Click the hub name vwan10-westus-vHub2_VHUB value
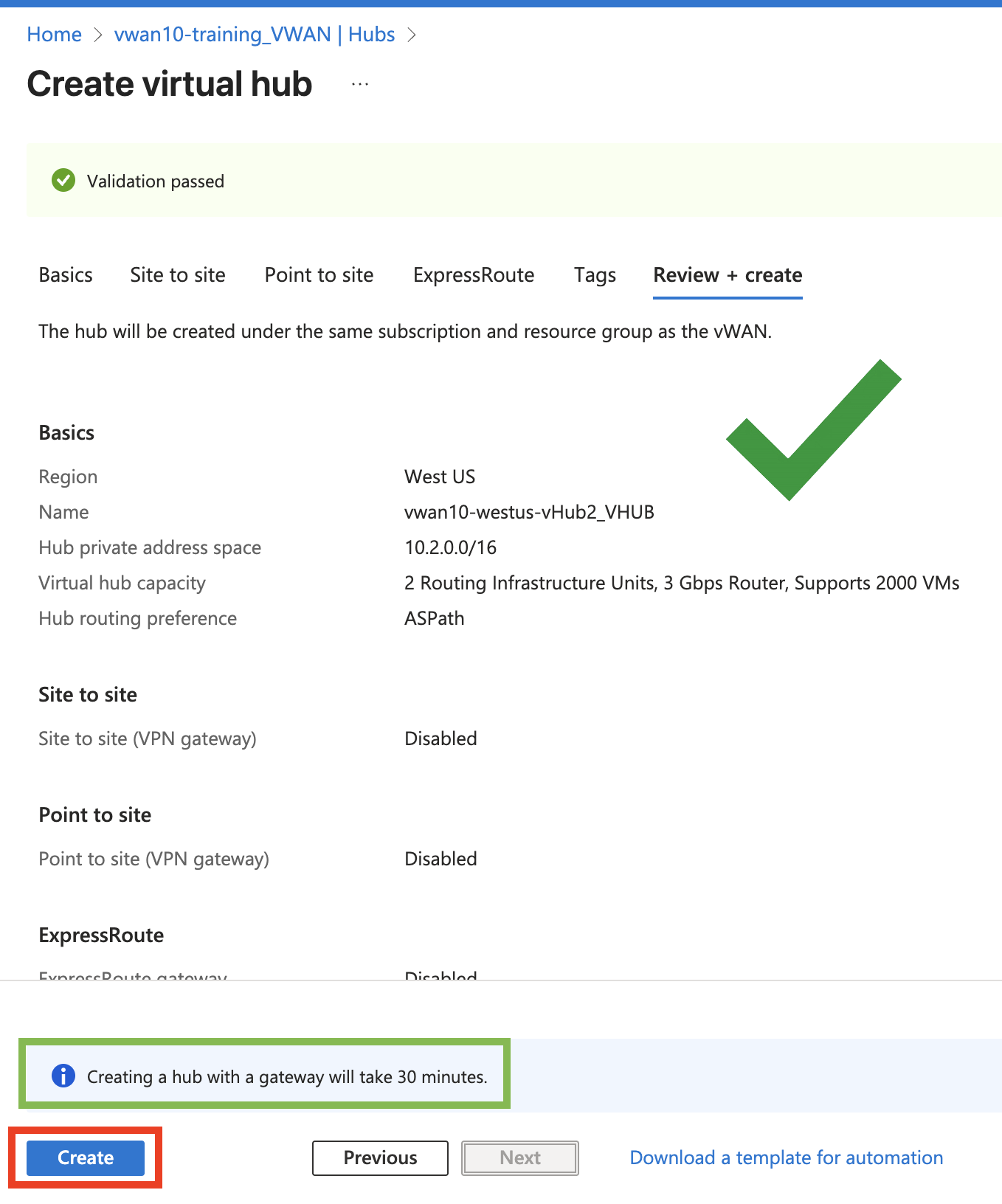The width and height of the screenshot is (1002, 1204). 529,512
